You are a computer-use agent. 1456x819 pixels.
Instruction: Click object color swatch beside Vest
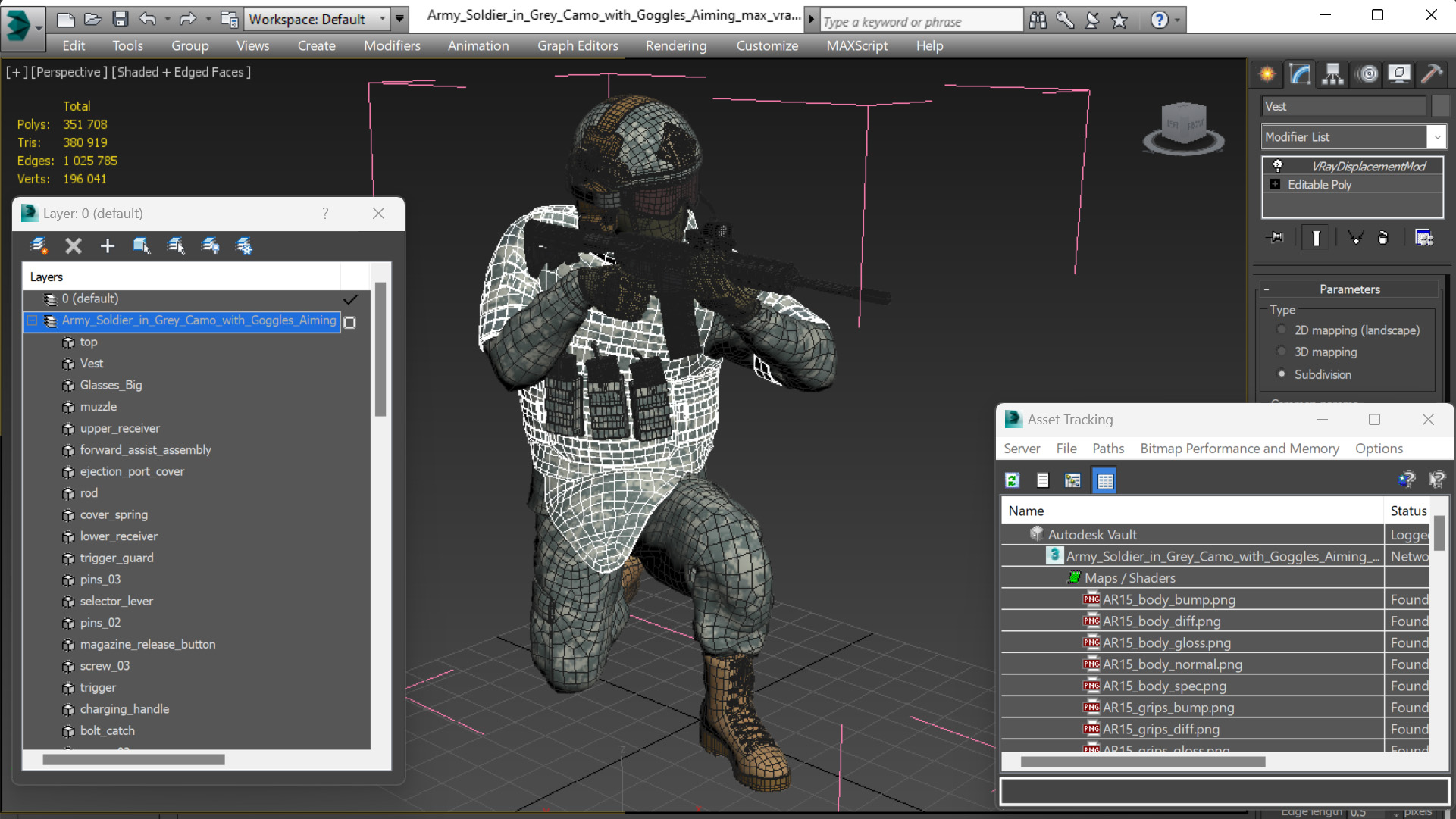[x=1440, y=106]
